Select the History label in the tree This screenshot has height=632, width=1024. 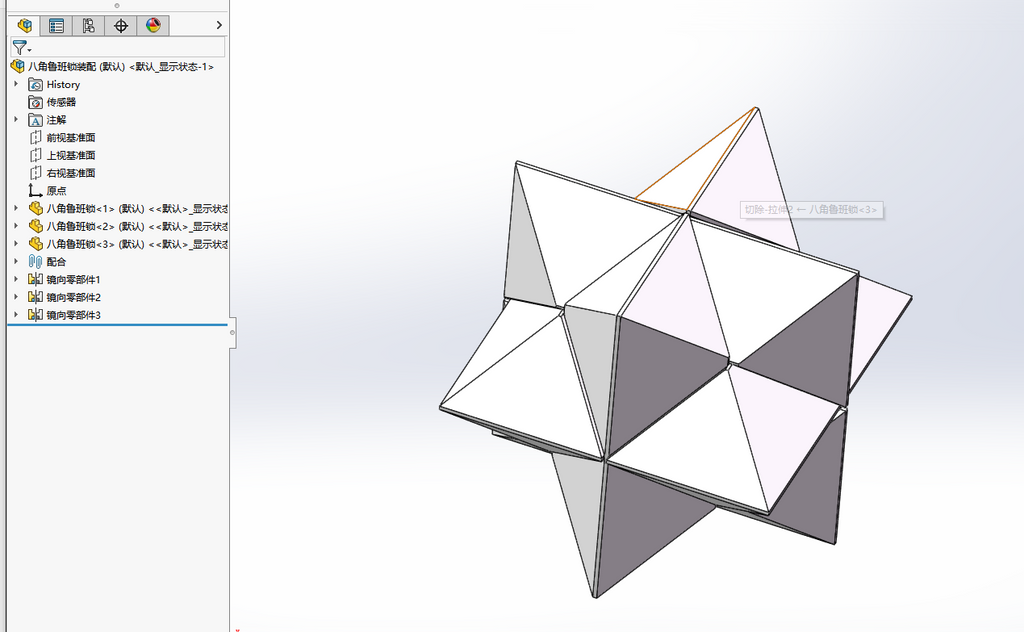click(63, 84)
